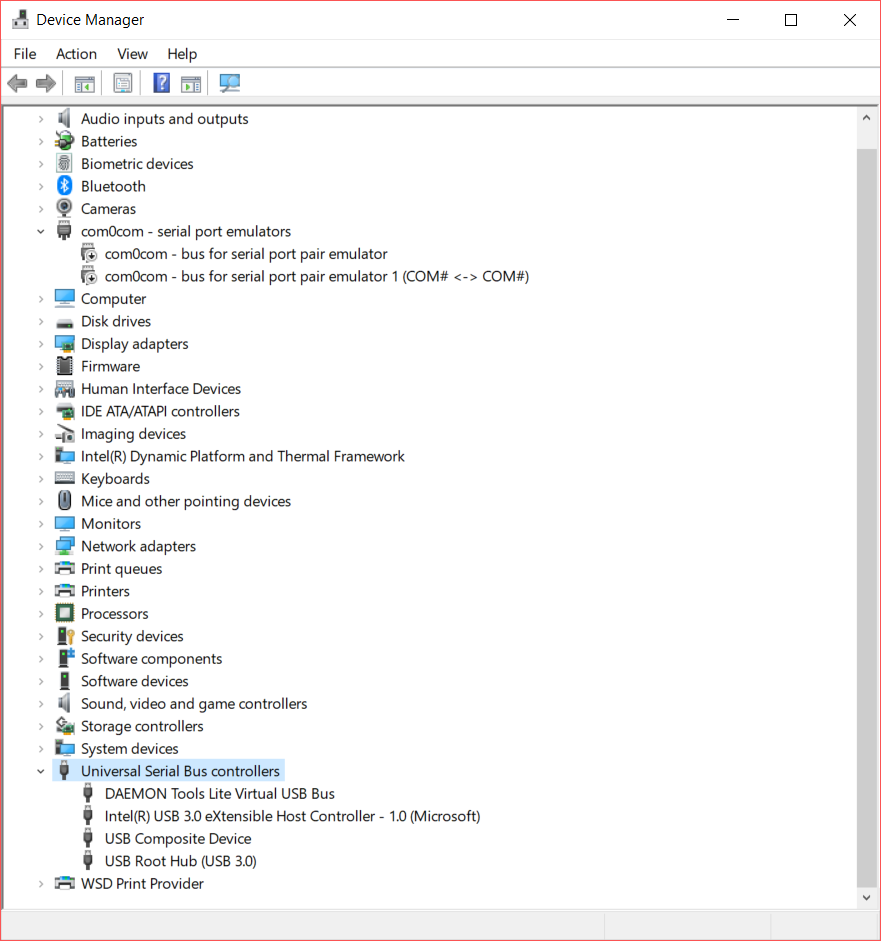
Task: Click the Disk drives icon
Action: point(64,323)
